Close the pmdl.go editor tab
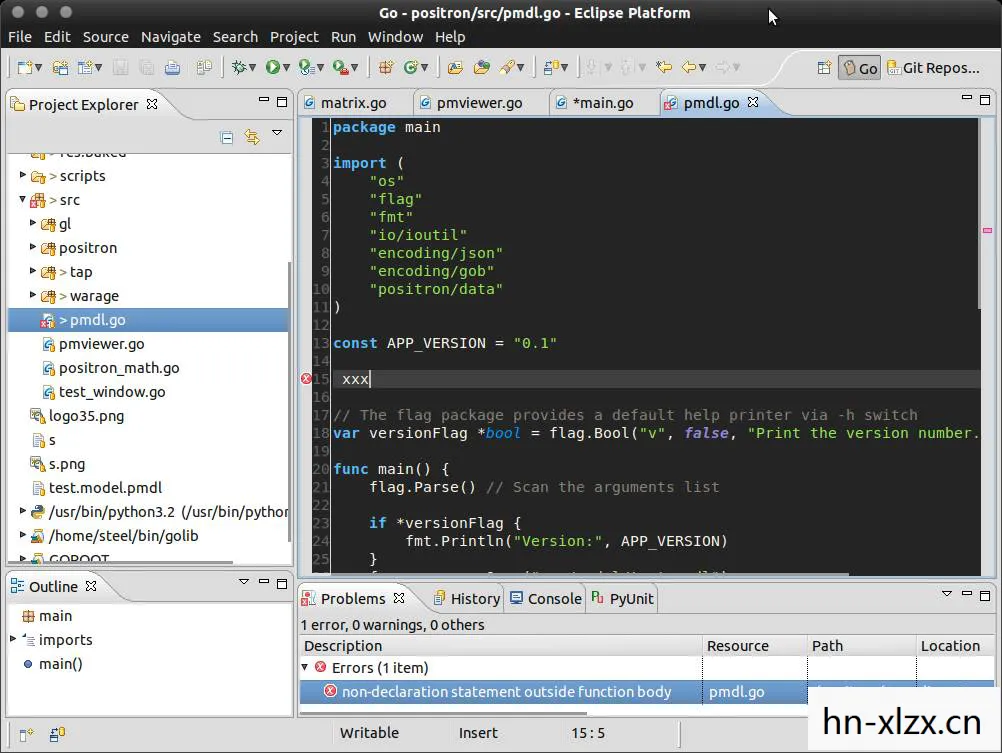Image resolution: width=1002 pixels, height=753 pixels. pyautogui.click(x=753, y=102)
